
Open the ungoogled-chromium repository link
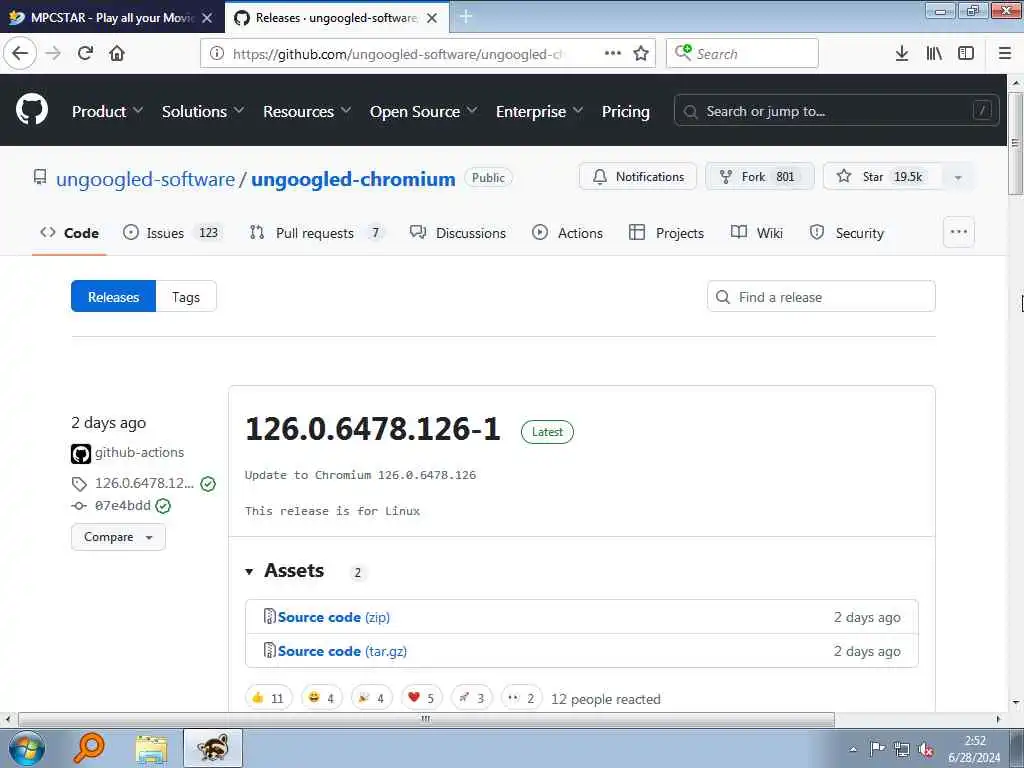pyautogui.click(x=353, y=179)
